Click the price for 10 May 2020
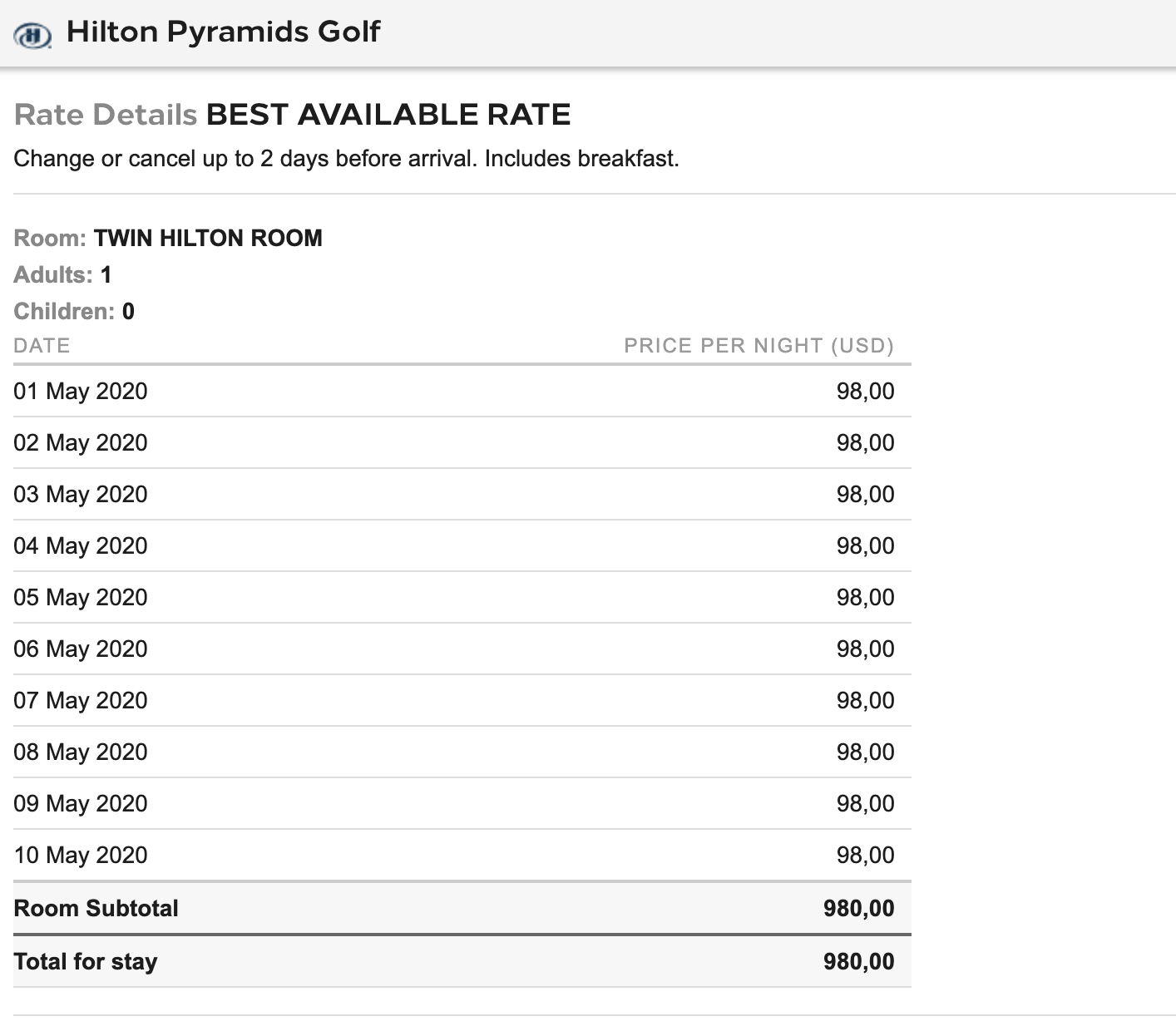Image resolution: width=1176 pixels, height=1031 pixels. click(x=865, y=855)
